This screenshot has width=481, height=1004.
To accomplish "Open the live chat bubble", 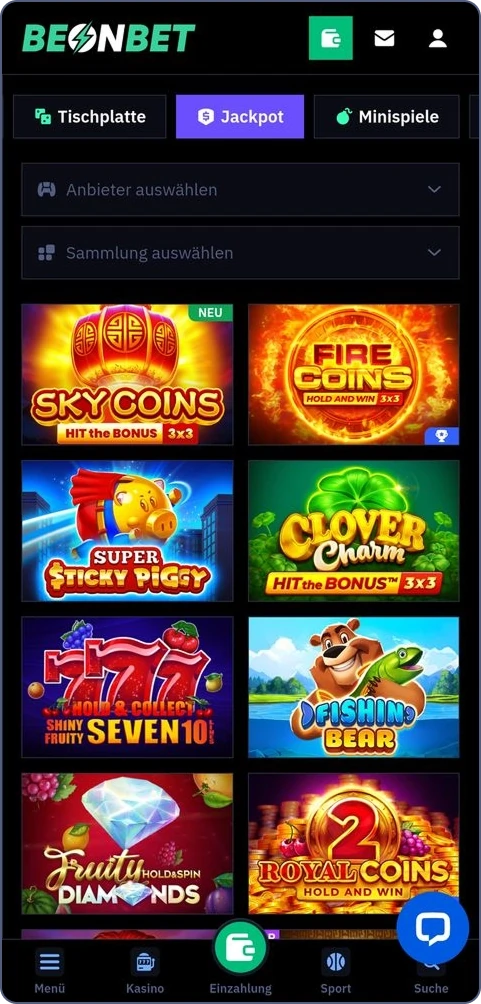I will tap(433, 927).
